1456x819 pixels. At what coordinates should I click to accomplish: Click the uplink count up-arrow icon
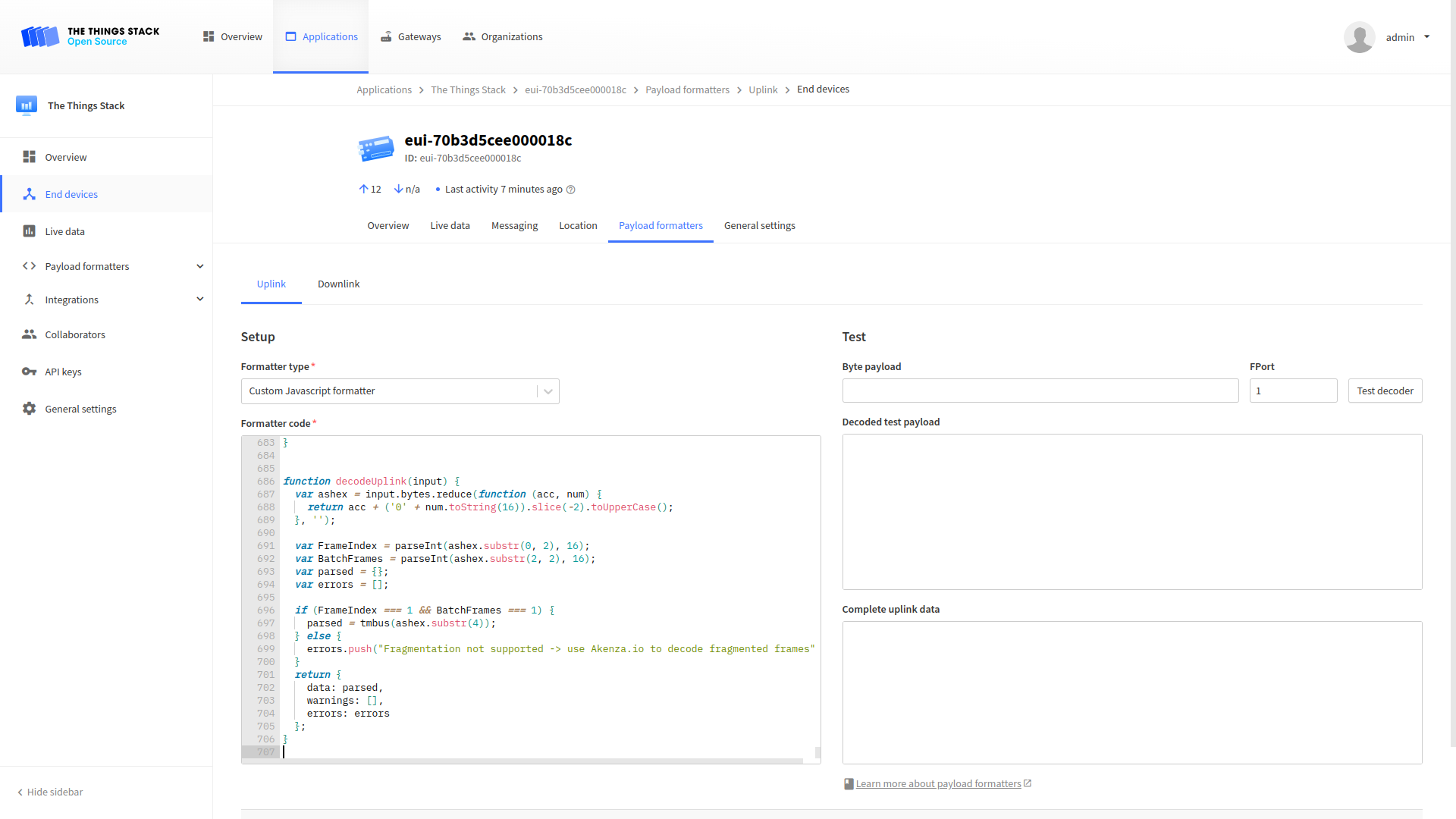(x=363, y=189)
